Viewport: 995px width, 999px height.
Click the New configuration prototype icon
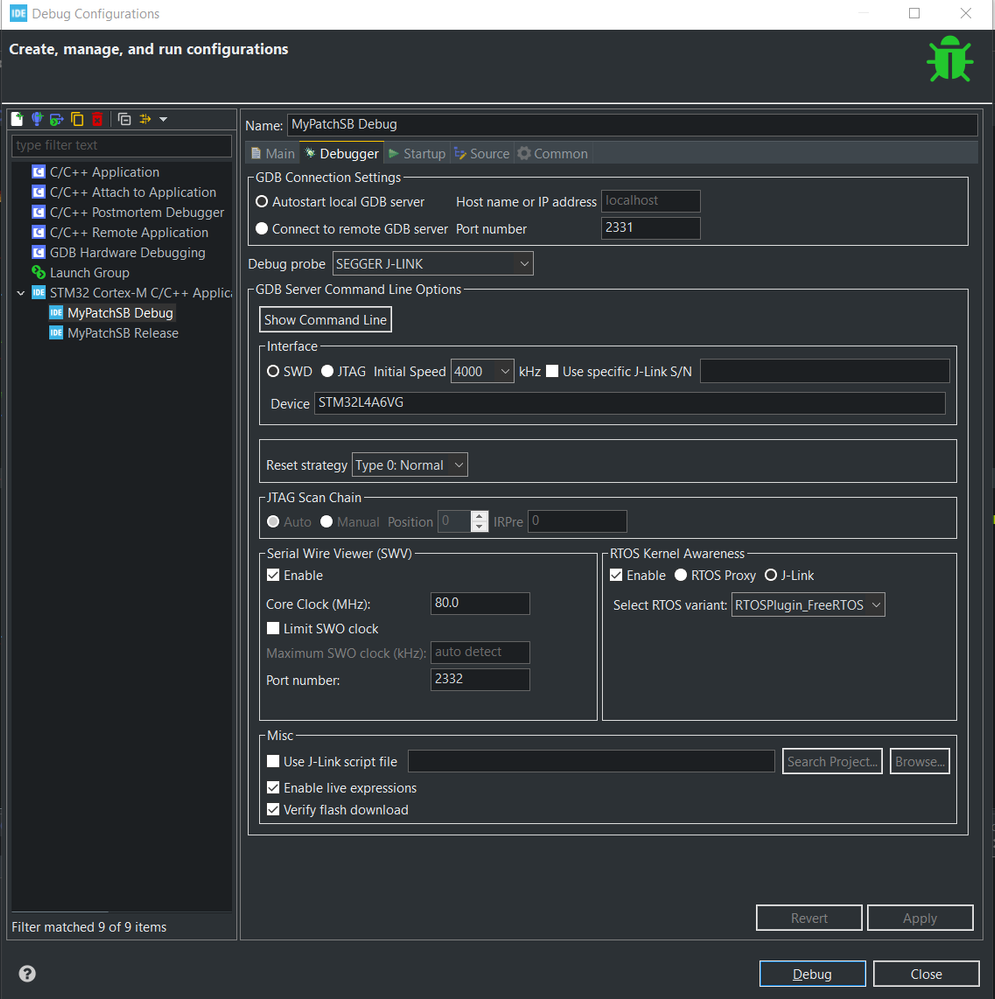[x=37, y=119]
